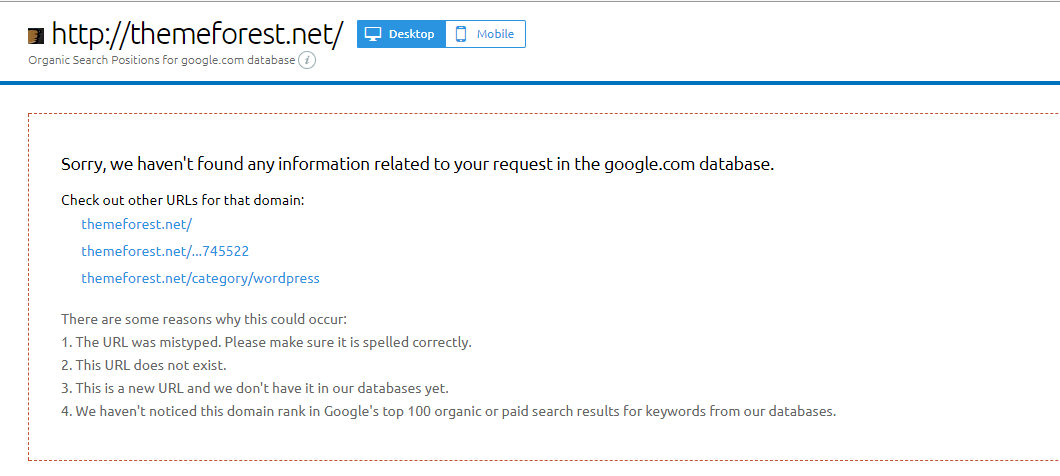Switch to Mobile search positions view
The width and height of the screenshot is (1060, 476).
tap(485, 34)
